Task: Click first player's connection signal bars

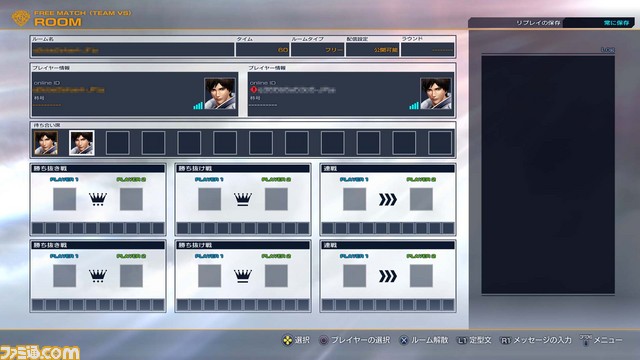Action: pos(198,106)
